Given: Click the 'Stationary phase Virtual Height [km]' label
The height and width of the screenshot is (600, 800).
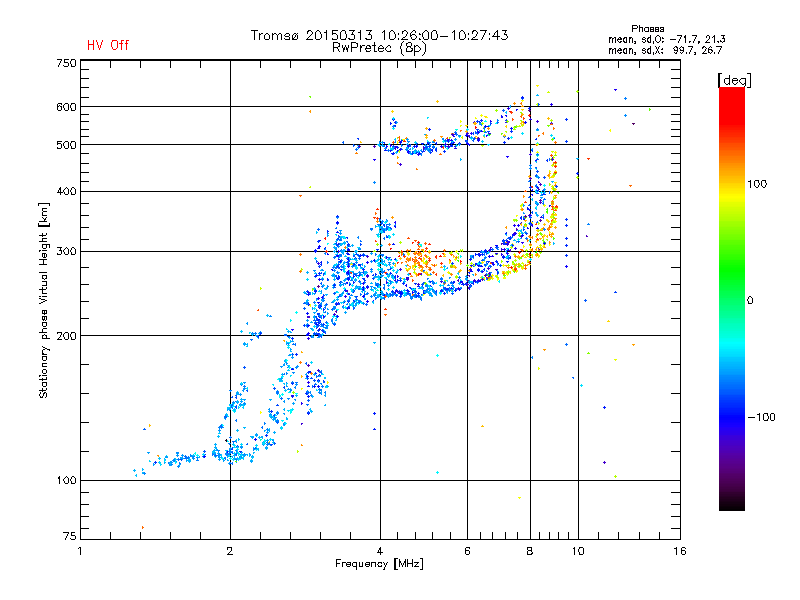Looking at the screenshot, I should pyautogui.click(x=44, y=301).
